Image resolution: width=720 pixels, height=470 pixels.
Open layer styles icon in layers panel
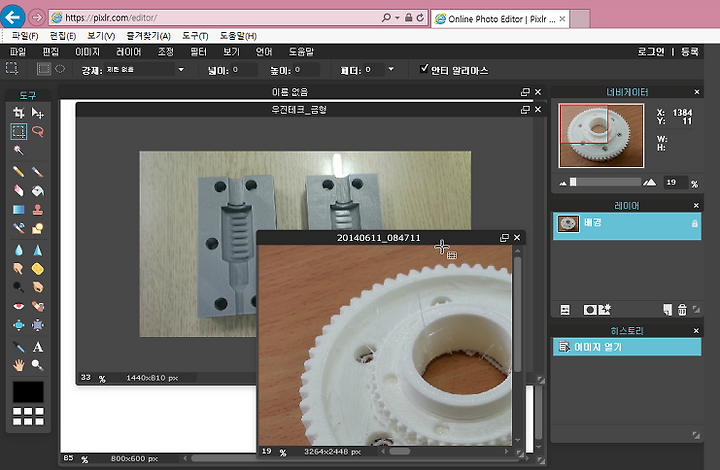[605, 309]
